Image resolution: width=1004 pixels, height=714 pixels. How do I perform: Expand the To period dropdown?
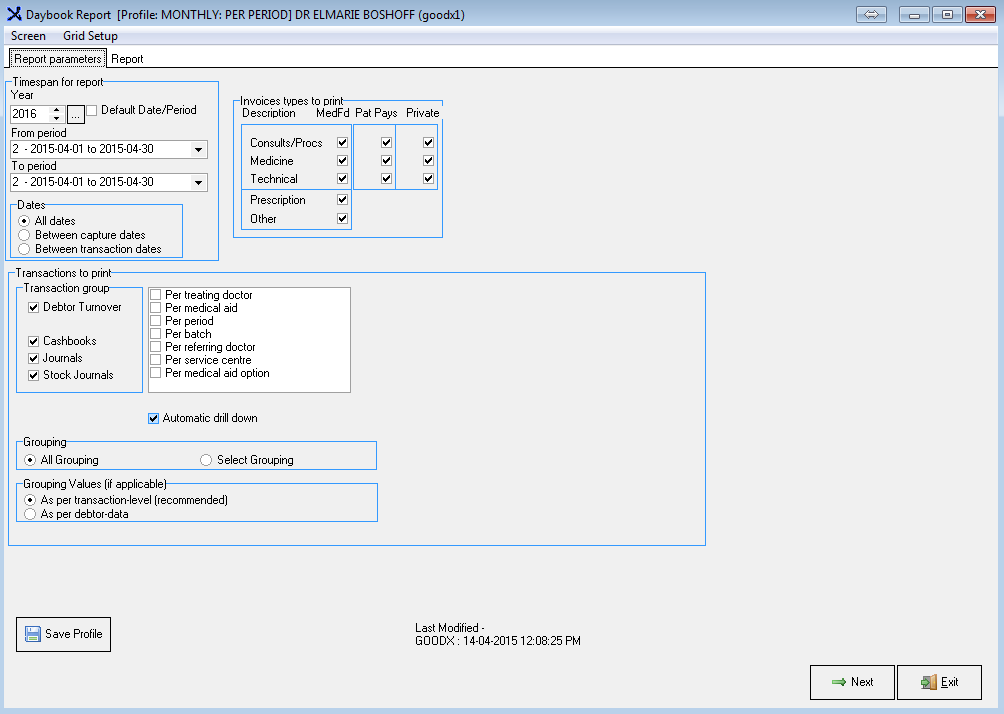tap(198, 183)
